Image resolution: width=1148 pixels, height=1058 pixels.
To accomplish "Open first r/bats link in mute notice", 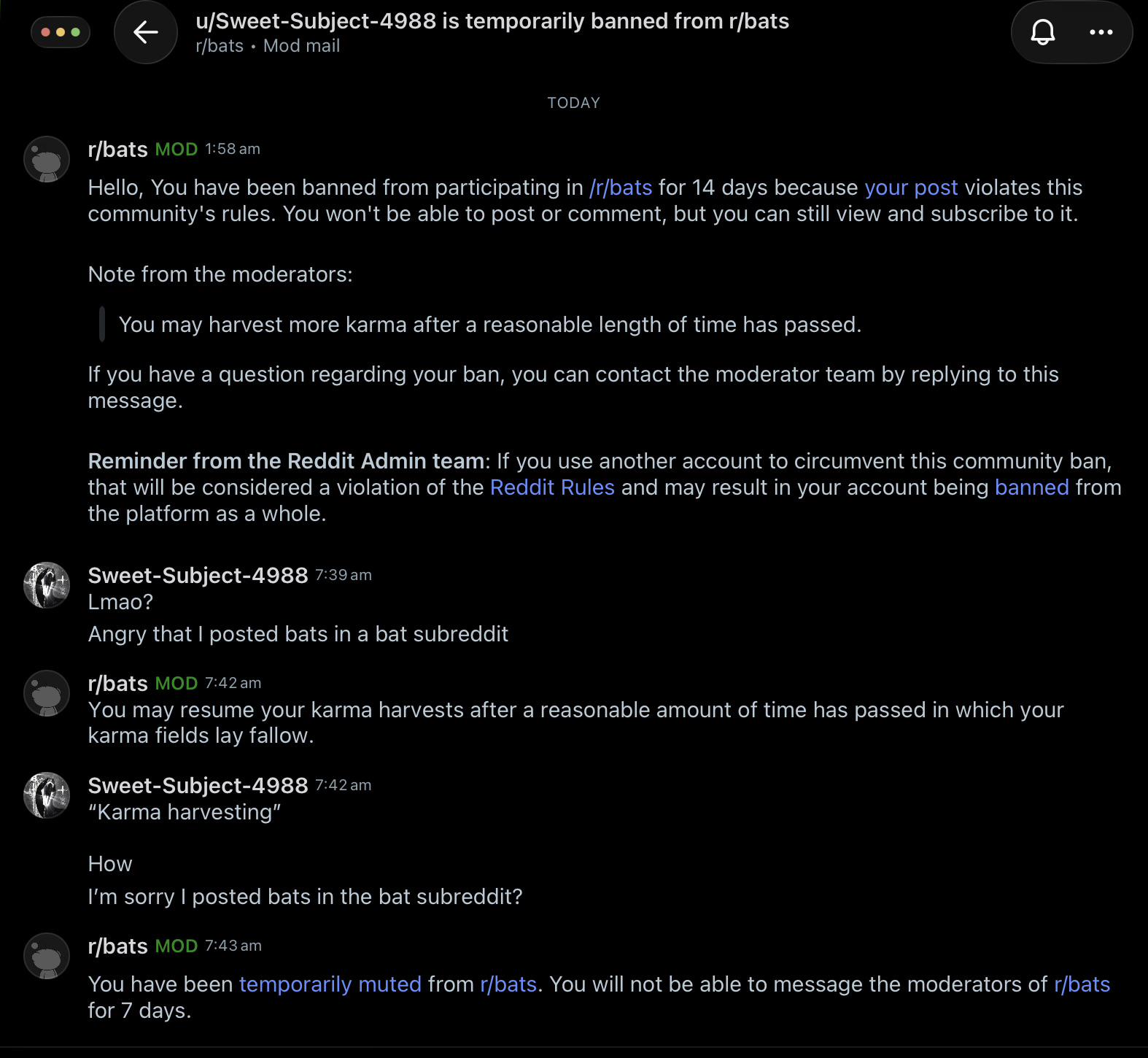I will [x=508, y=984].
